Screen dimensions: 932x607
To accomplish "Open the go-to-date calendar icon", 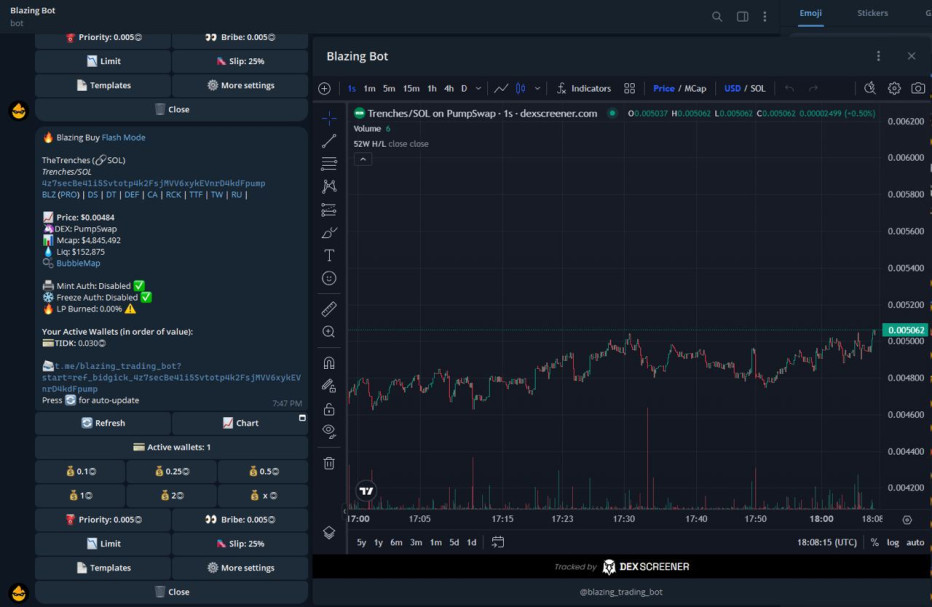I will 498,542.
